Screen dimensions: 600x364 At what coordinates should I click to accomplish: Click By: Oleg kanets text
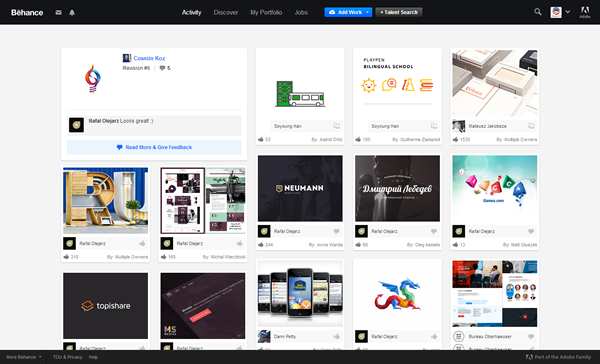pyautogui.click(x=423, y=245)
